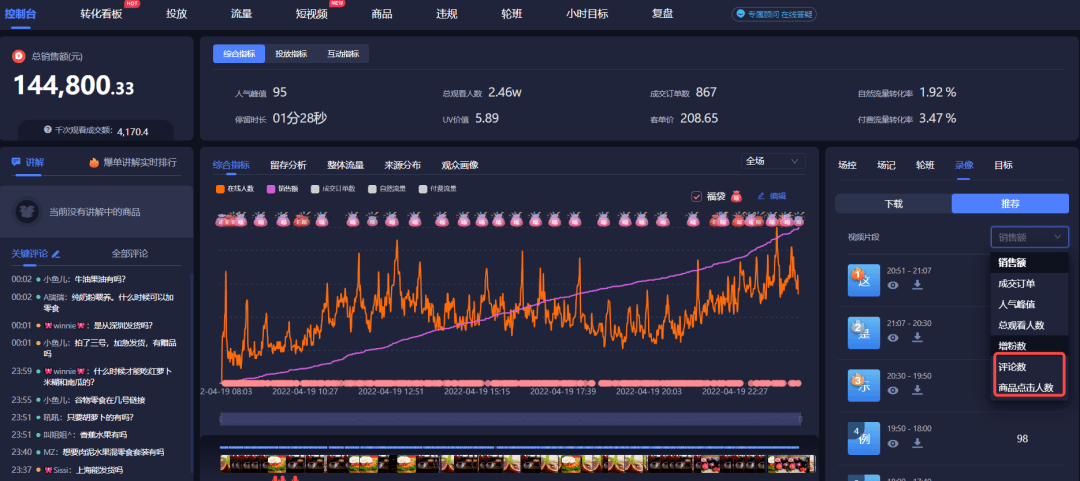1080x481 pixels.
Task: Switch to the 整体流量 chart tab
Action: (x=345, y=165)
